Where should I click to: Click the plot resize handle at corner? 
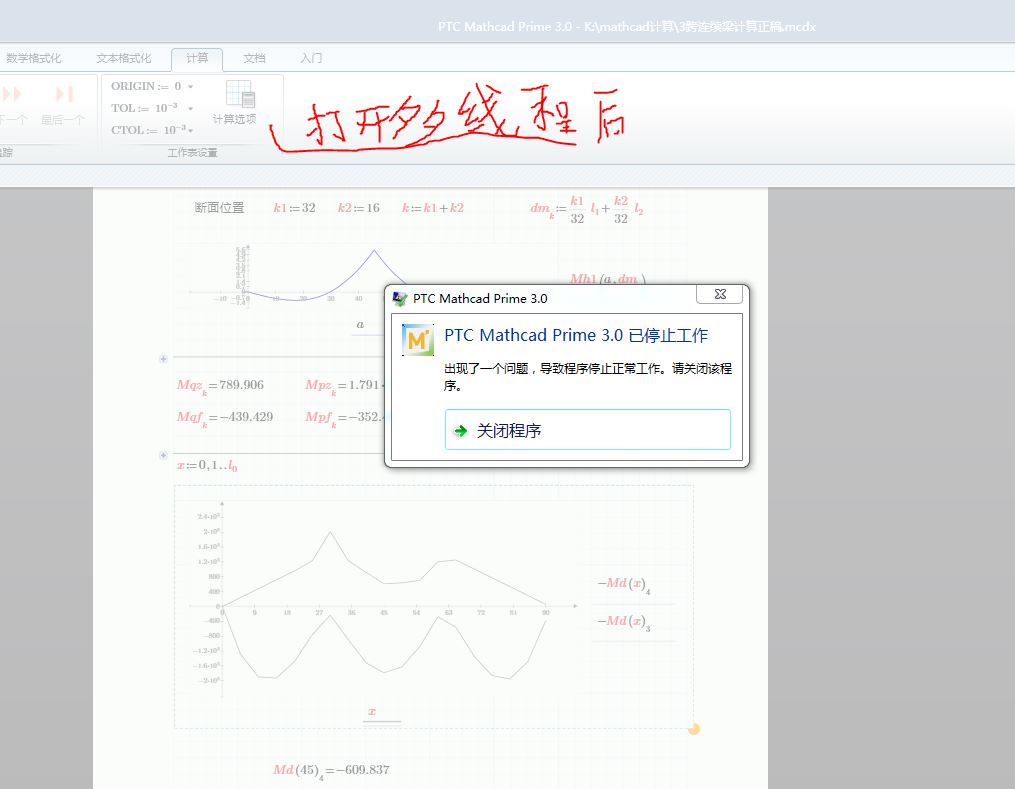pyautogui.click(x=693, y=729)
